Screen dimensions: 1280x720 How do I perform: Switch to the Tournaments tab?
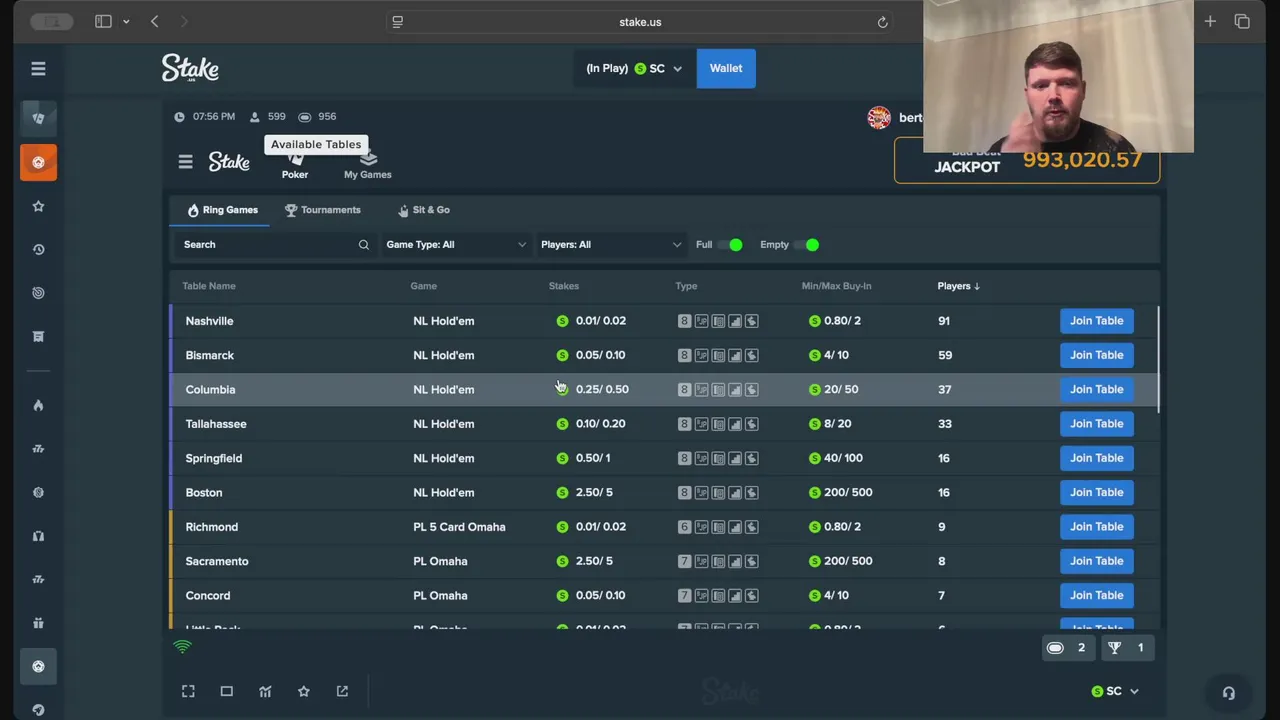tap(322, 210)
